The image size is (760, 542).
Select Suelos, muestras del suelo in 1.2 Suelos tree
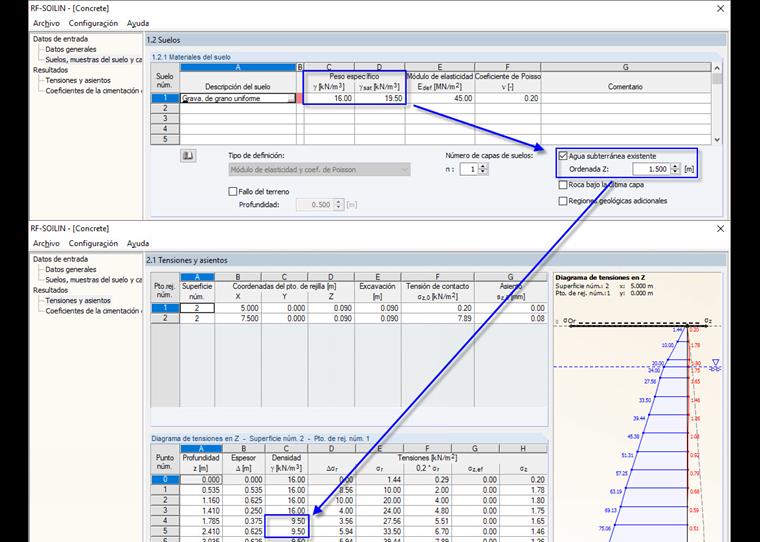(x=94, y=60)
